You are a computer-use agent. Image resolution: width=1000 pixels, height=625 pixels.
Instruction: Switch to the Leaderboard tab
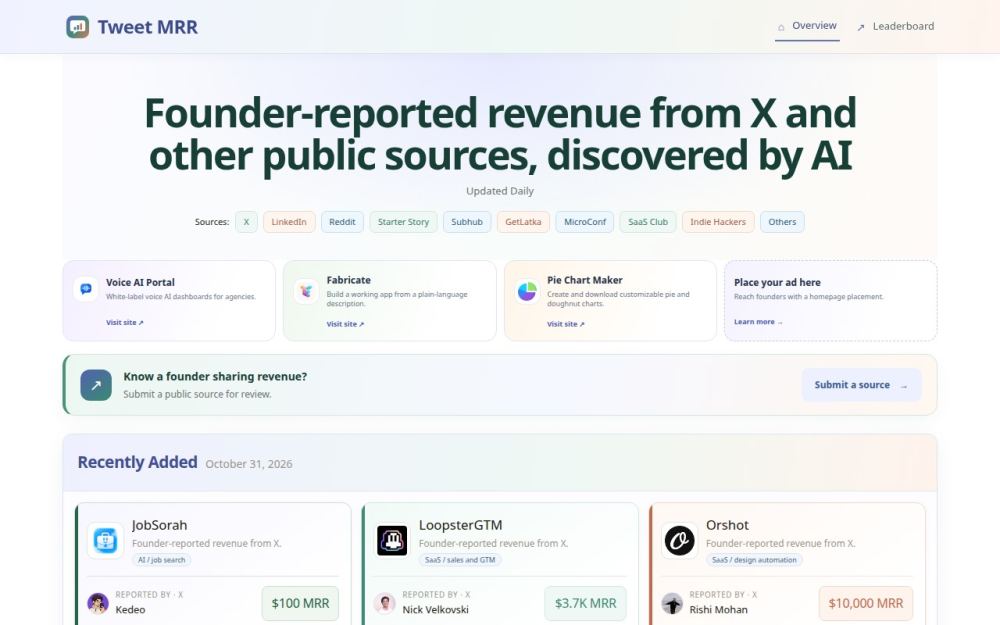point(895,26)
